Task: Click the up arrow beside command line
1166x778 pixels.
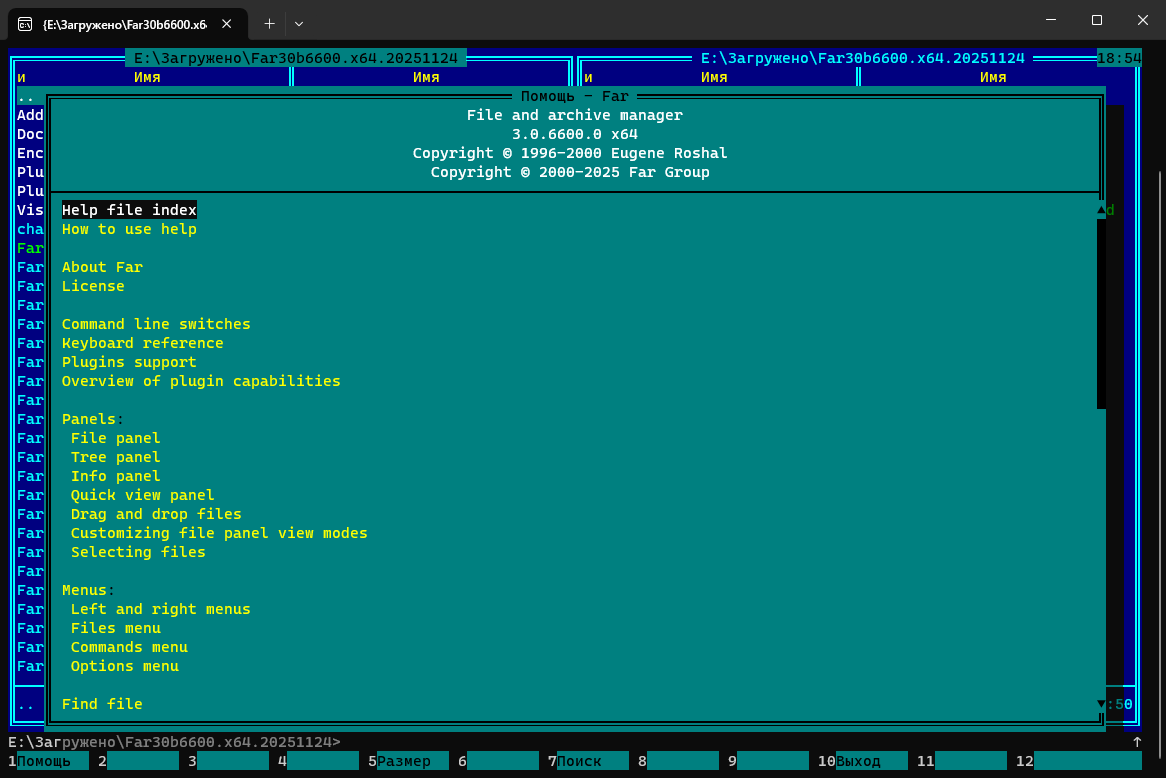Action: [x=1137, y=742]
